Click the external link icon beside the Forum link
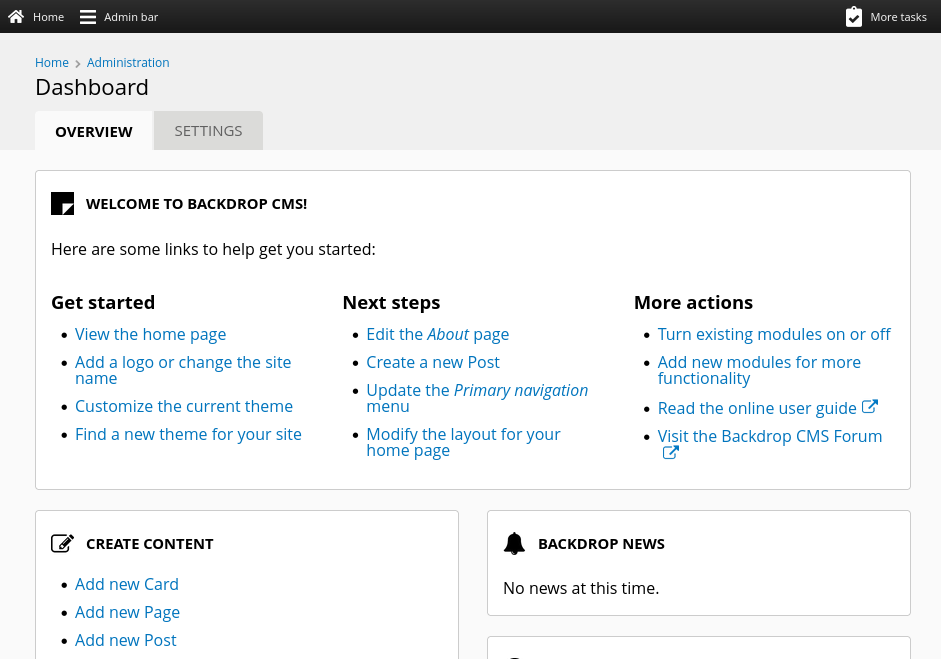The image size is (941, 659). (x=670, y=452)
